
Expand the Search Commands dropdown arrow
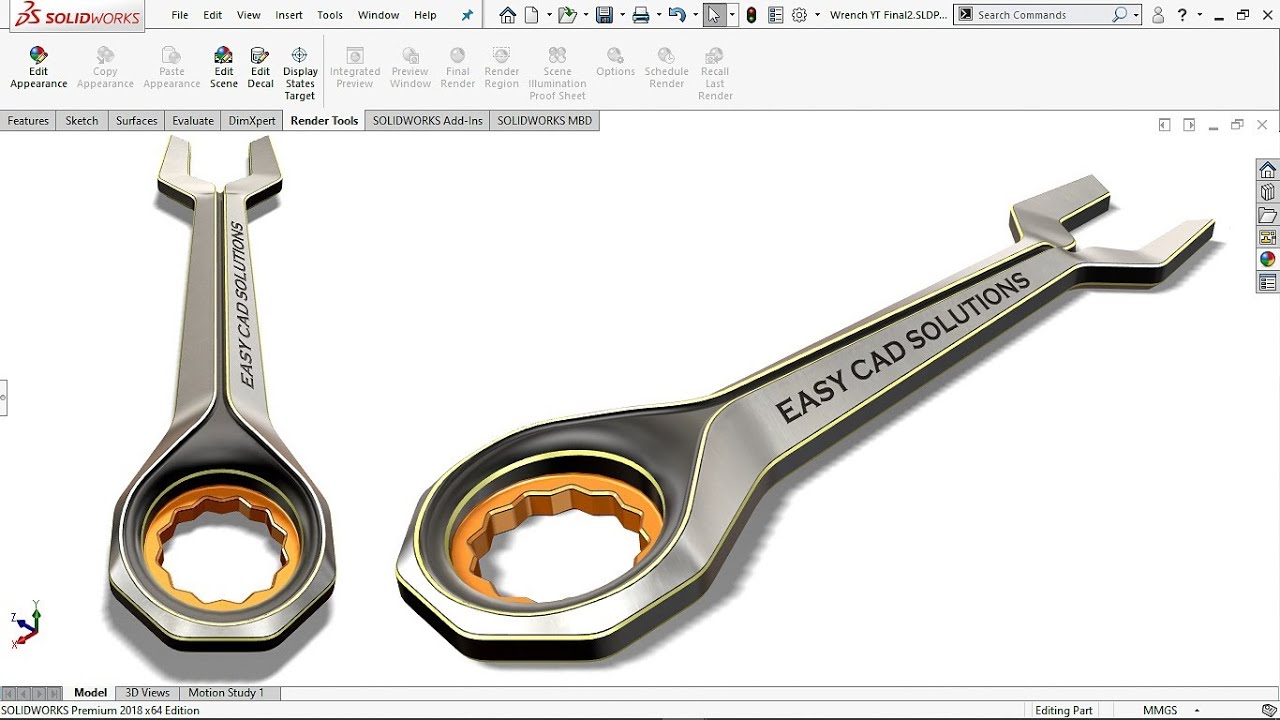pyautogui.click(x=1137, y=15)
